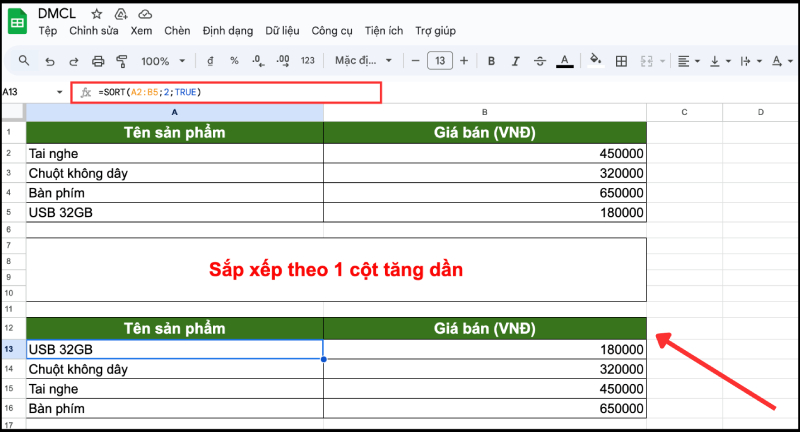Open the Chèn menu
The image size is (800, 432).
[177, 31]
